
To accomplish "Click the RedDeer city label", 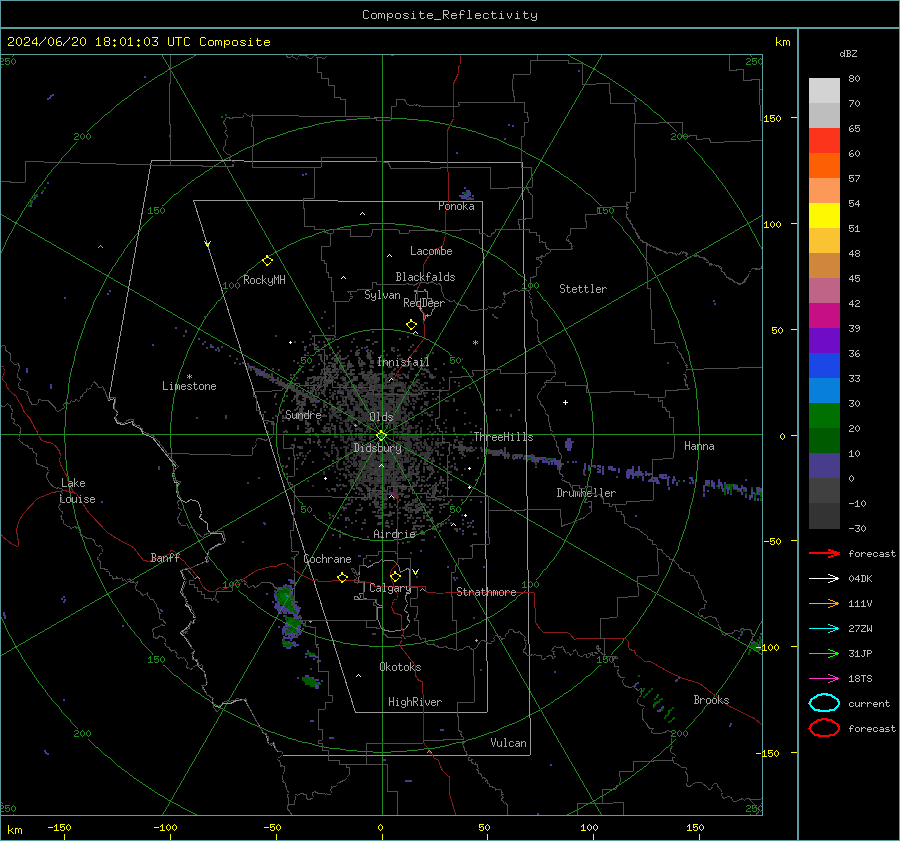I will coord(424,303).
